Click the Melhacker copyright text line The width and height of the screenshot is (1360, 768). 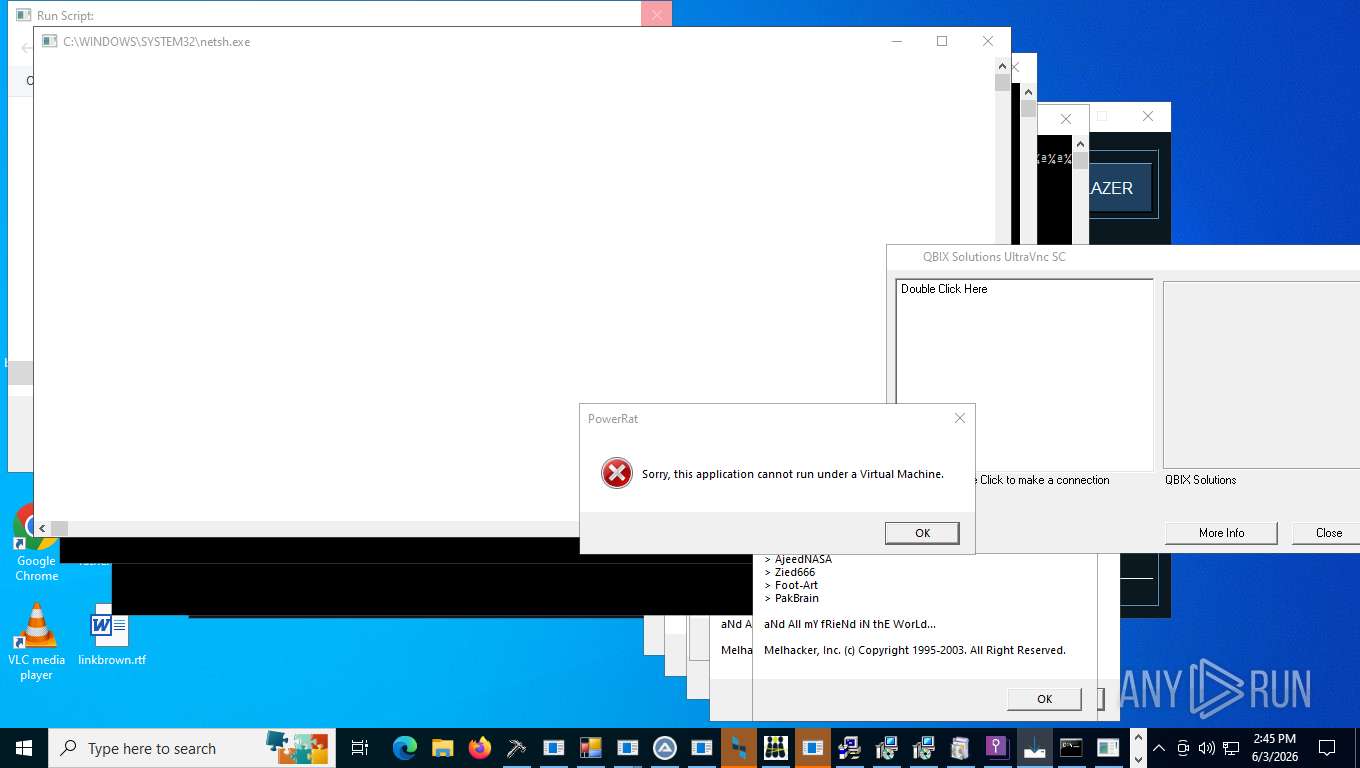pos(915,650)
